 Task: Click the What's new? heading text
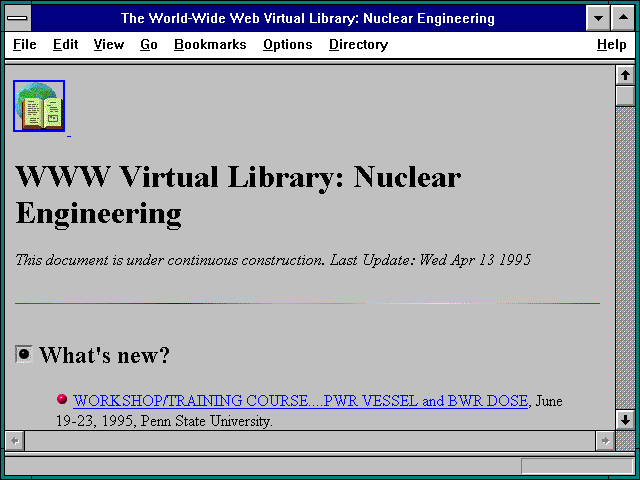pos(104,355)
